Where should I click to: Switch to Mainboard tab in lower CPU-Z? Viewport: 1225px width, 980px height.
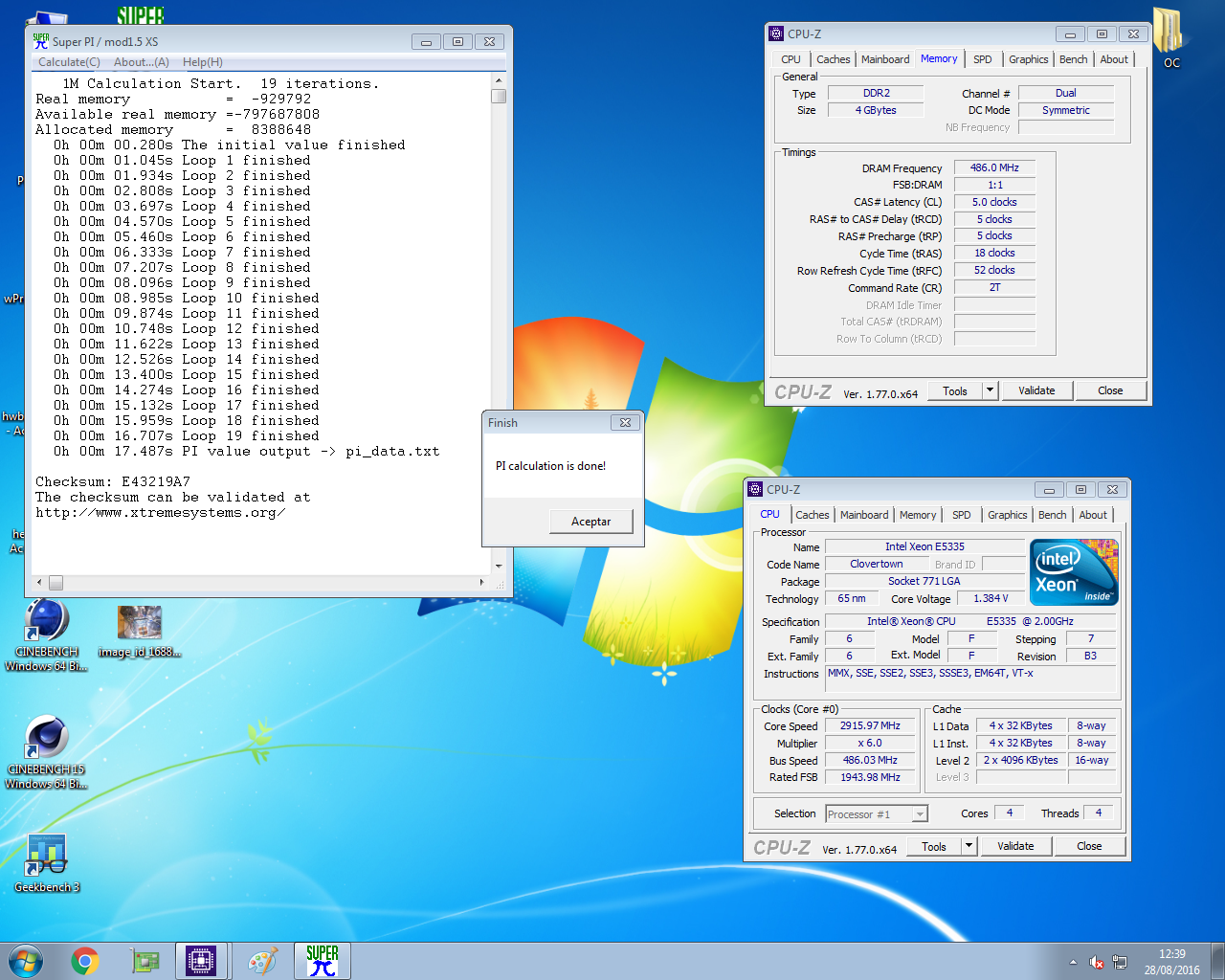864,515
